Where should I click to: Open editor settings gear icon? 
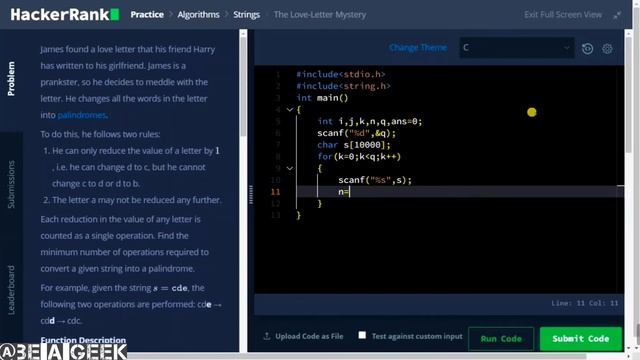point(607,49)
